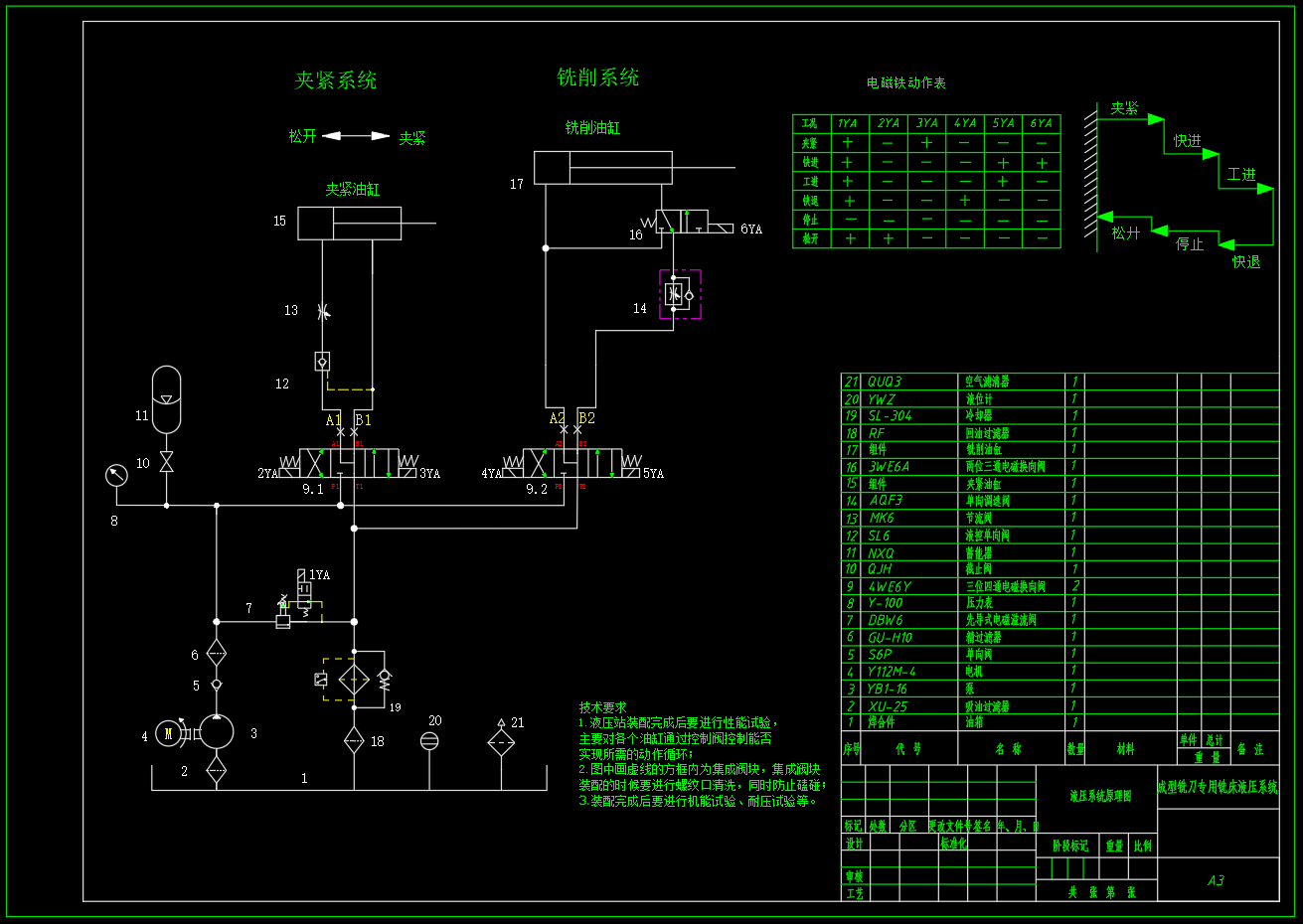Select the suction filter symbol numbered 2
The height and width of the screenshot is (924, 1303).
pyautogui.click(x=217, y=769)
